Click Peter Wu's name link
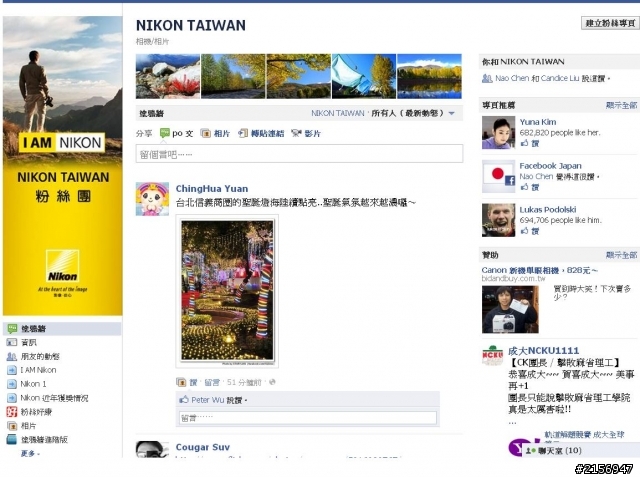640x477 pixels. click(208, 400)
